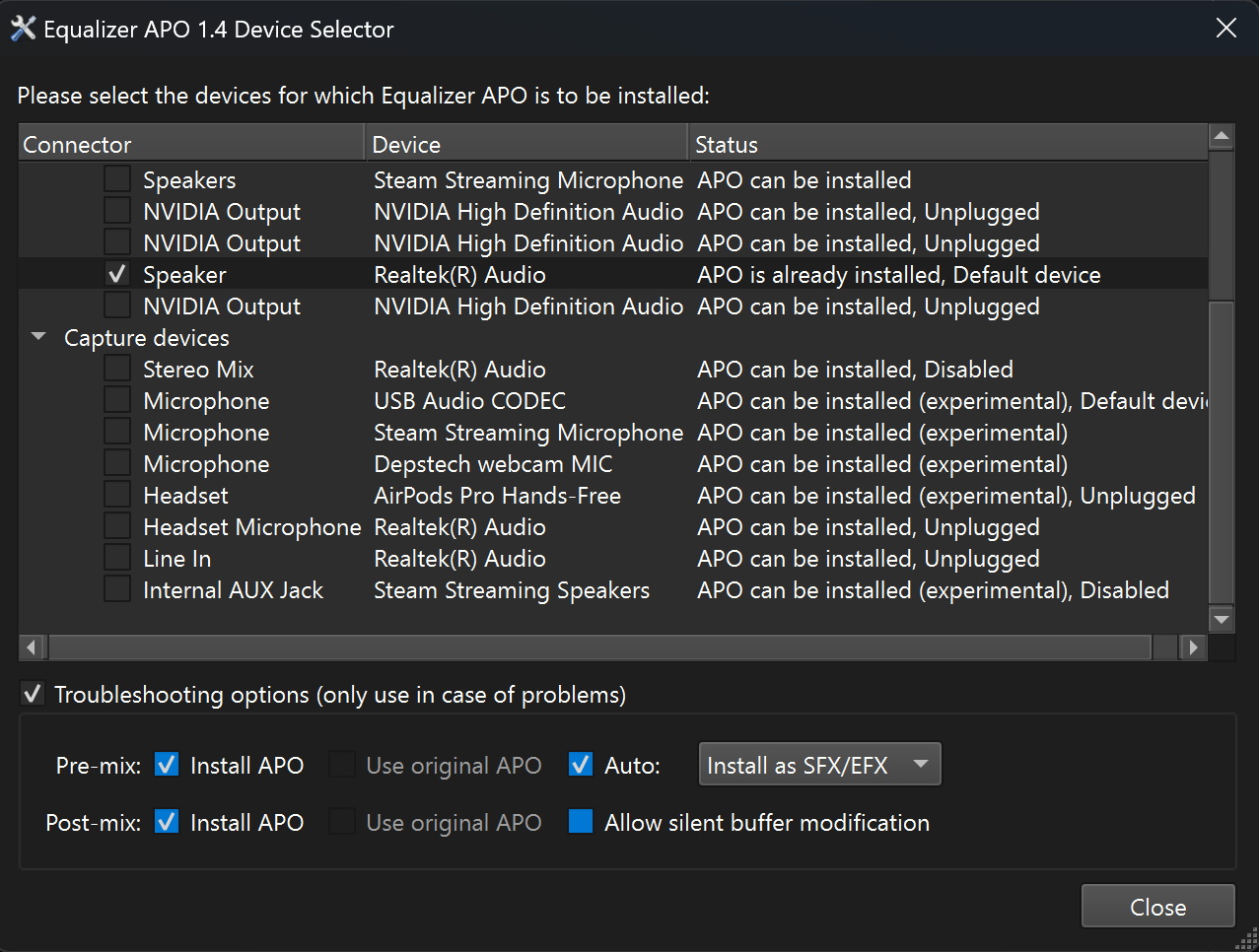Click the vertical scrollbar down arrow
The height and width of the screenshot is (952, 1259).
click(1222, 619)
